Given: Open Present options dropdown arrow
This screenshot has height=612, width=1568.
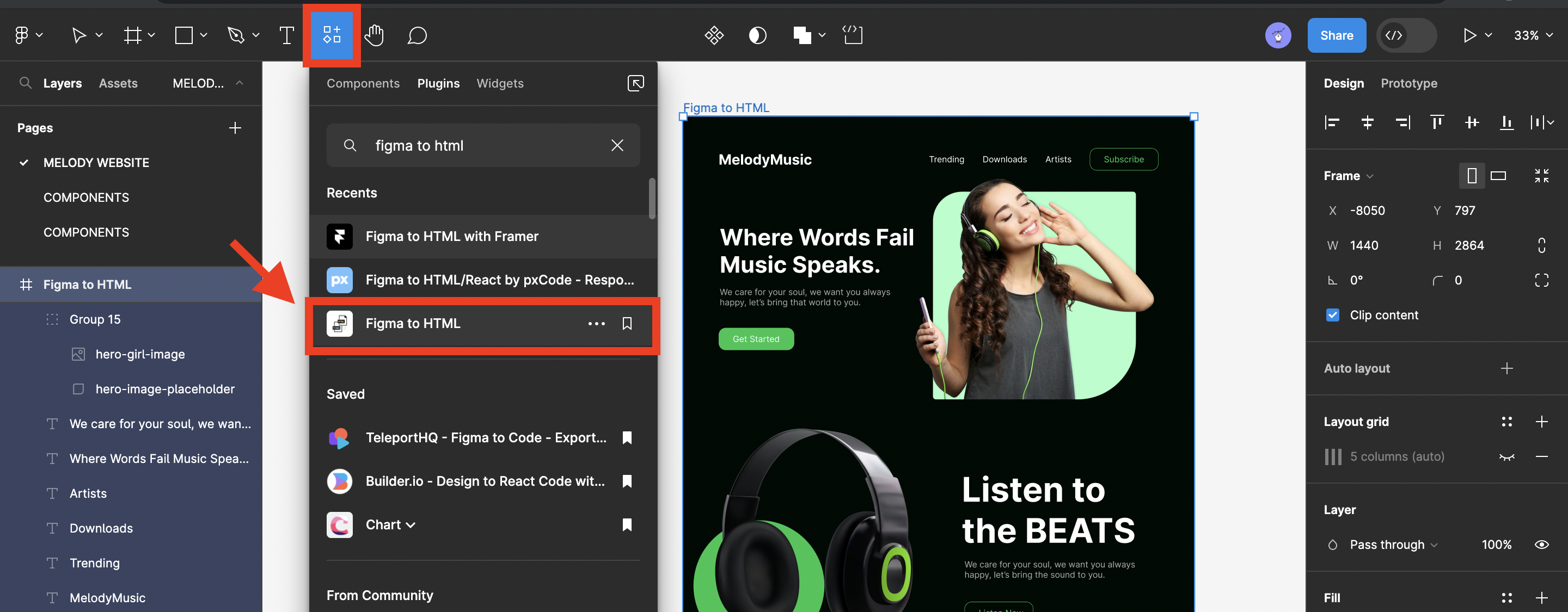Looking at the screenshot, I should point(1489,35).
